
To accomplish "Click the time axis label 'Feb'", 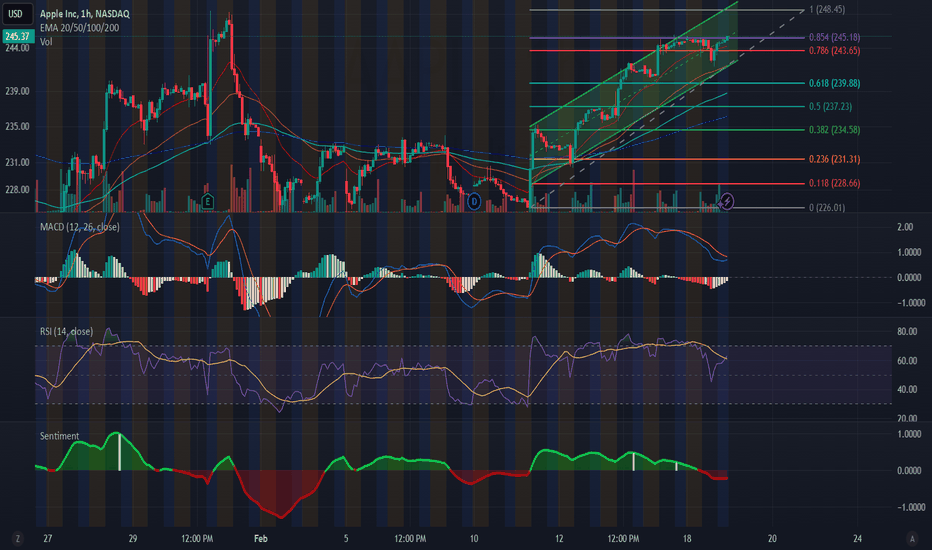I will pos(260,539).
